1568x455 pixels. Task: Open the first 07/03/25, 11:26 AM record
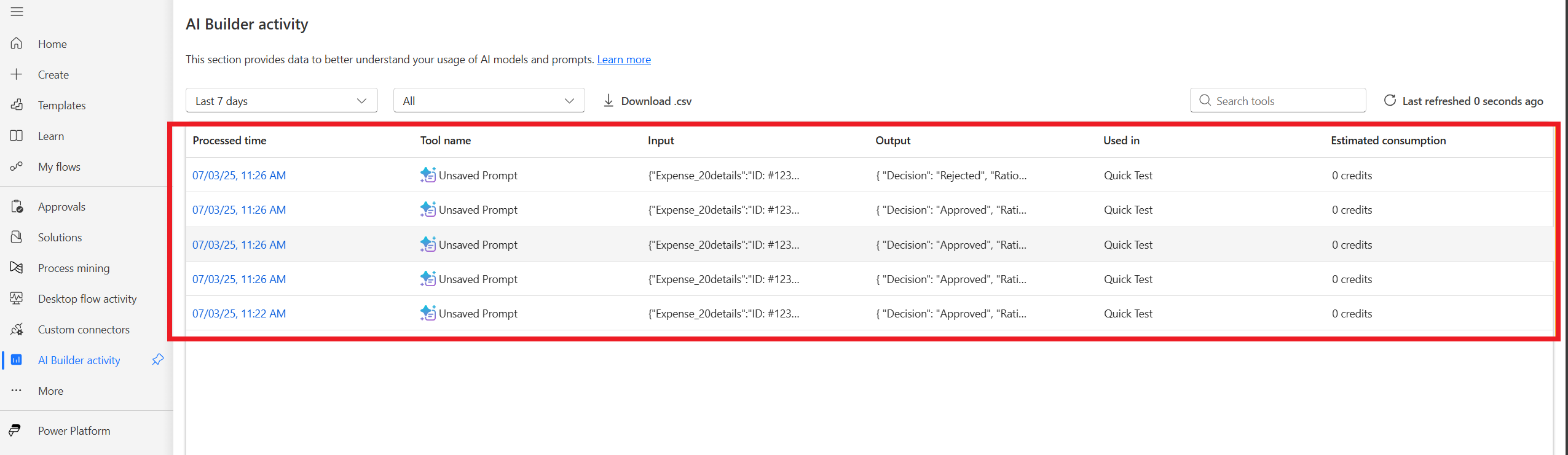[239, 175]
